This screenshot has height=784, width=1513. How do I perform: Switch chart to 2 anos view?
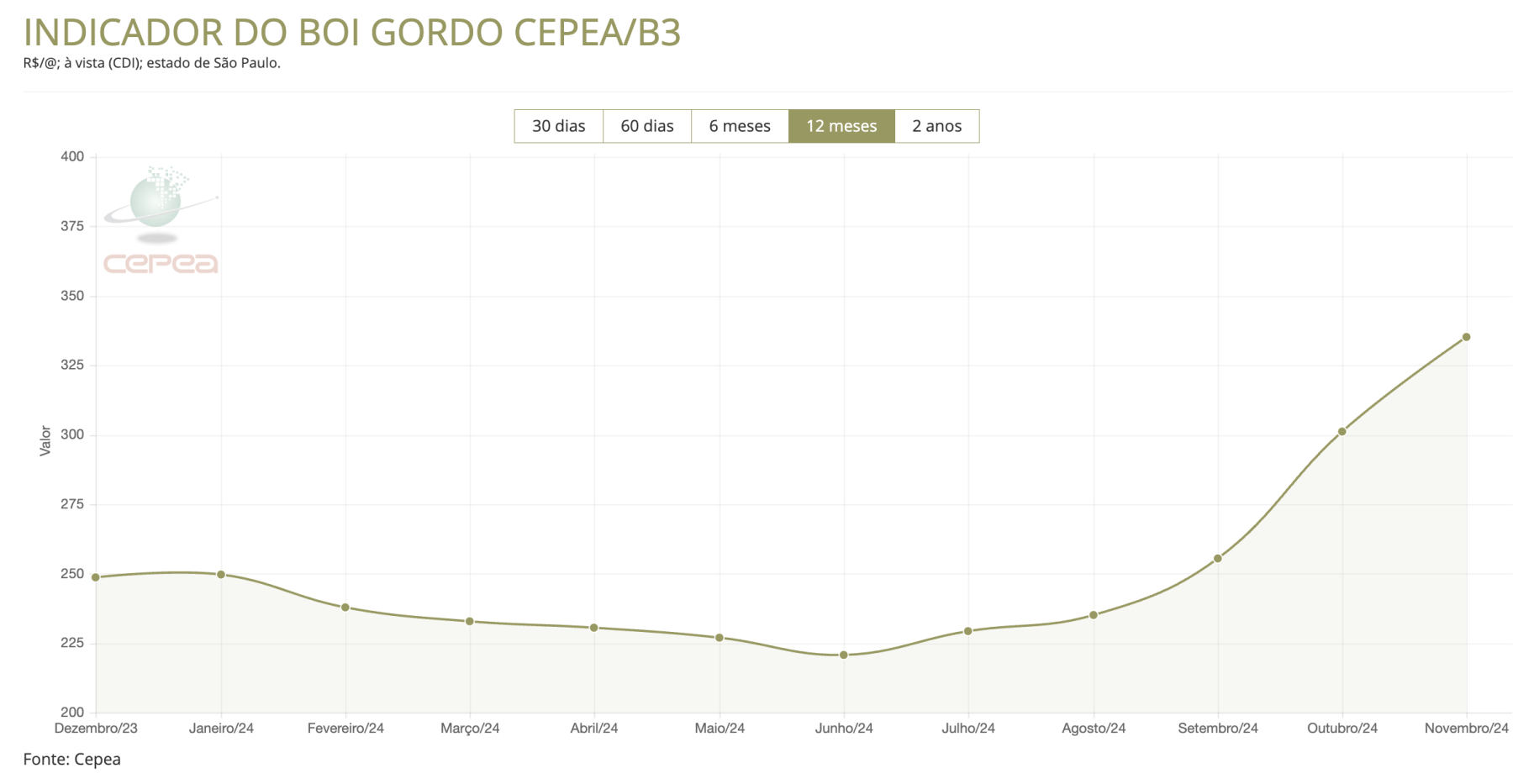(936, 126)
